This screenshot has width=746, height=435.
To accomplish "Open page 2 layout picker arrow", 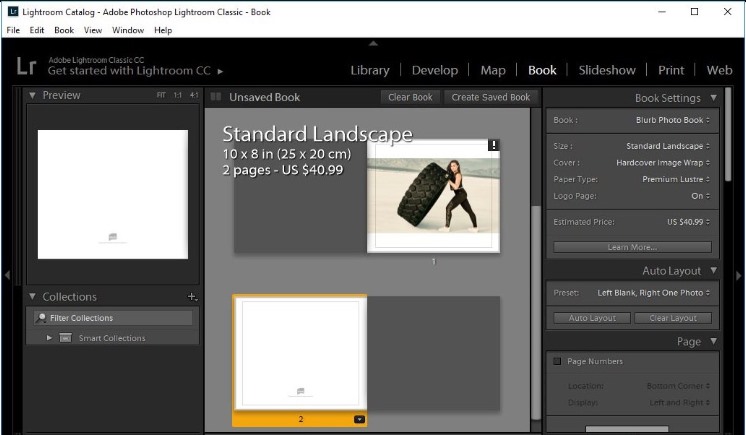I will (x=359, y=419).
